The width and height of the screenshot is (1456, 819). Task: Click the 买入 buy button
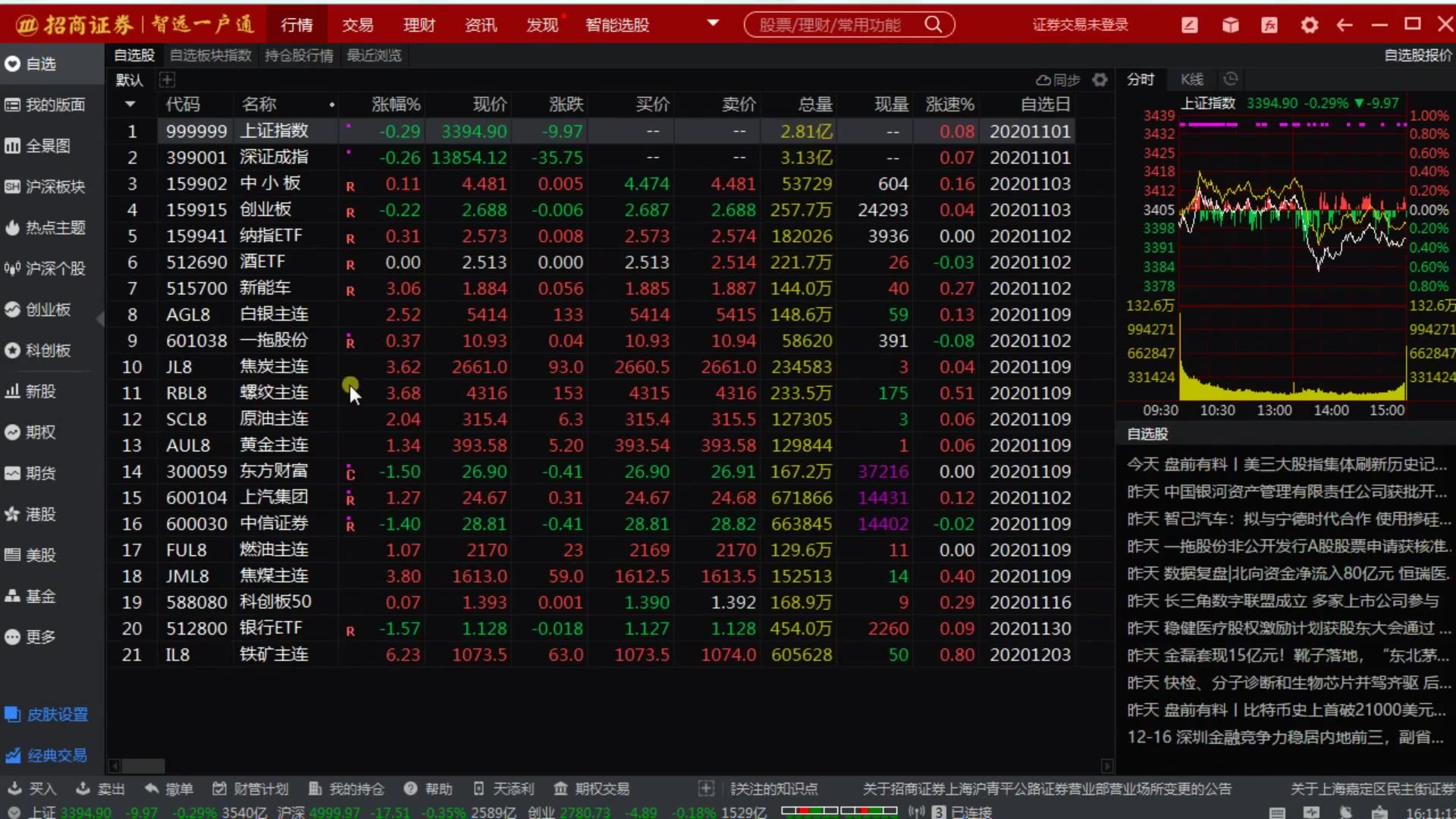pos(33,789)
